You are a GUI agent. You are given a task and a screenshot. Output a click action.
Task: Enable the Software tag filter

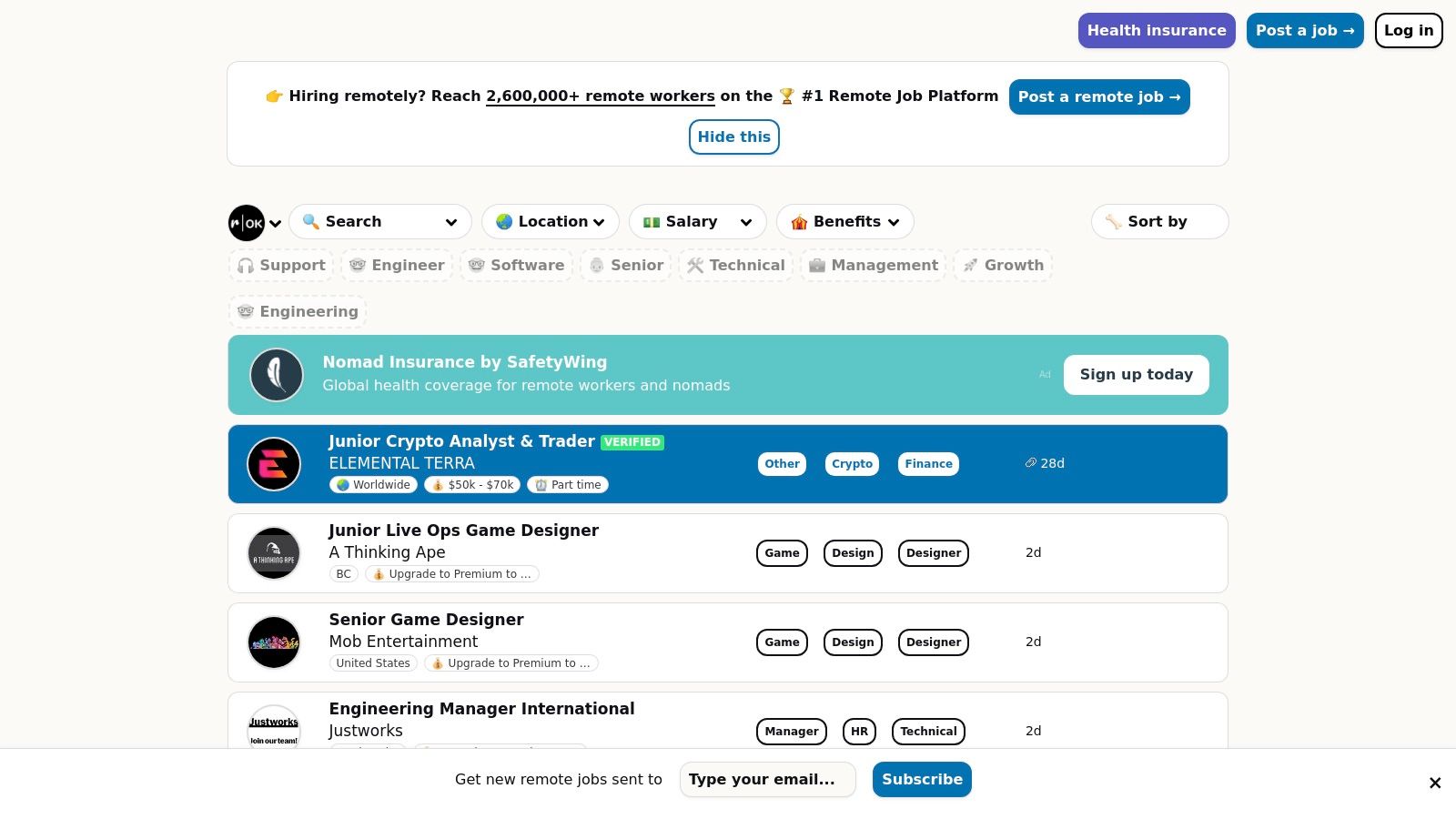pyautogui.click(x=516, y=266)
